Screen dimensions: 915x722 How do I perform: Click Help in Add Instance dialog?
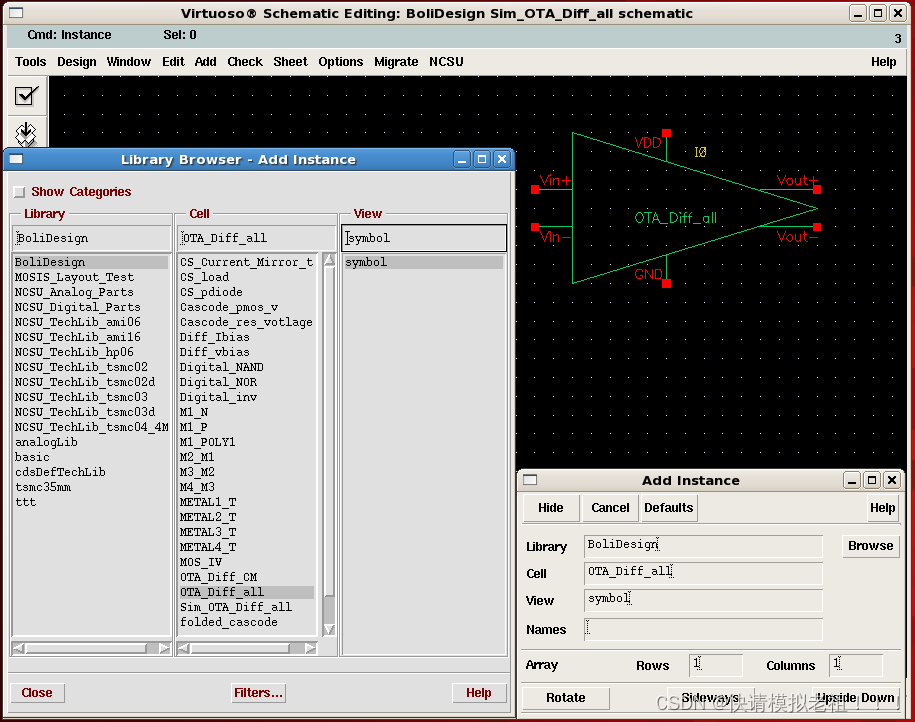882,508
